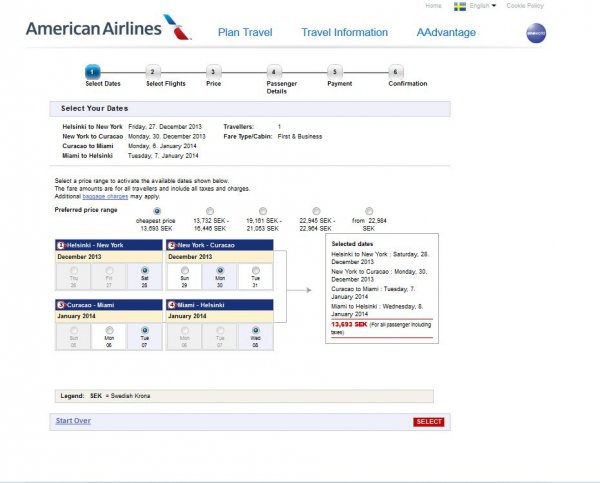Pick Tuesday 31 for New York–Curacao
600x483 pixels.
257,270
